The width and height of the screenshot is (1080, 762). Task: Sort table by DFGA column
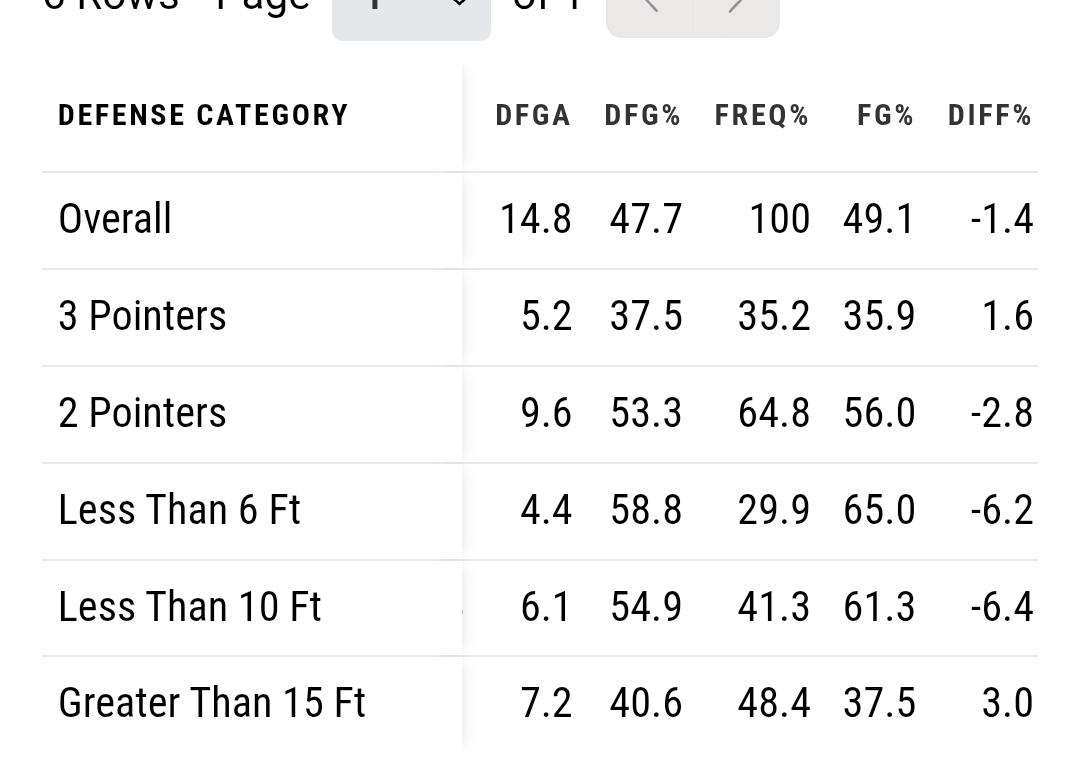click(533, 115)
